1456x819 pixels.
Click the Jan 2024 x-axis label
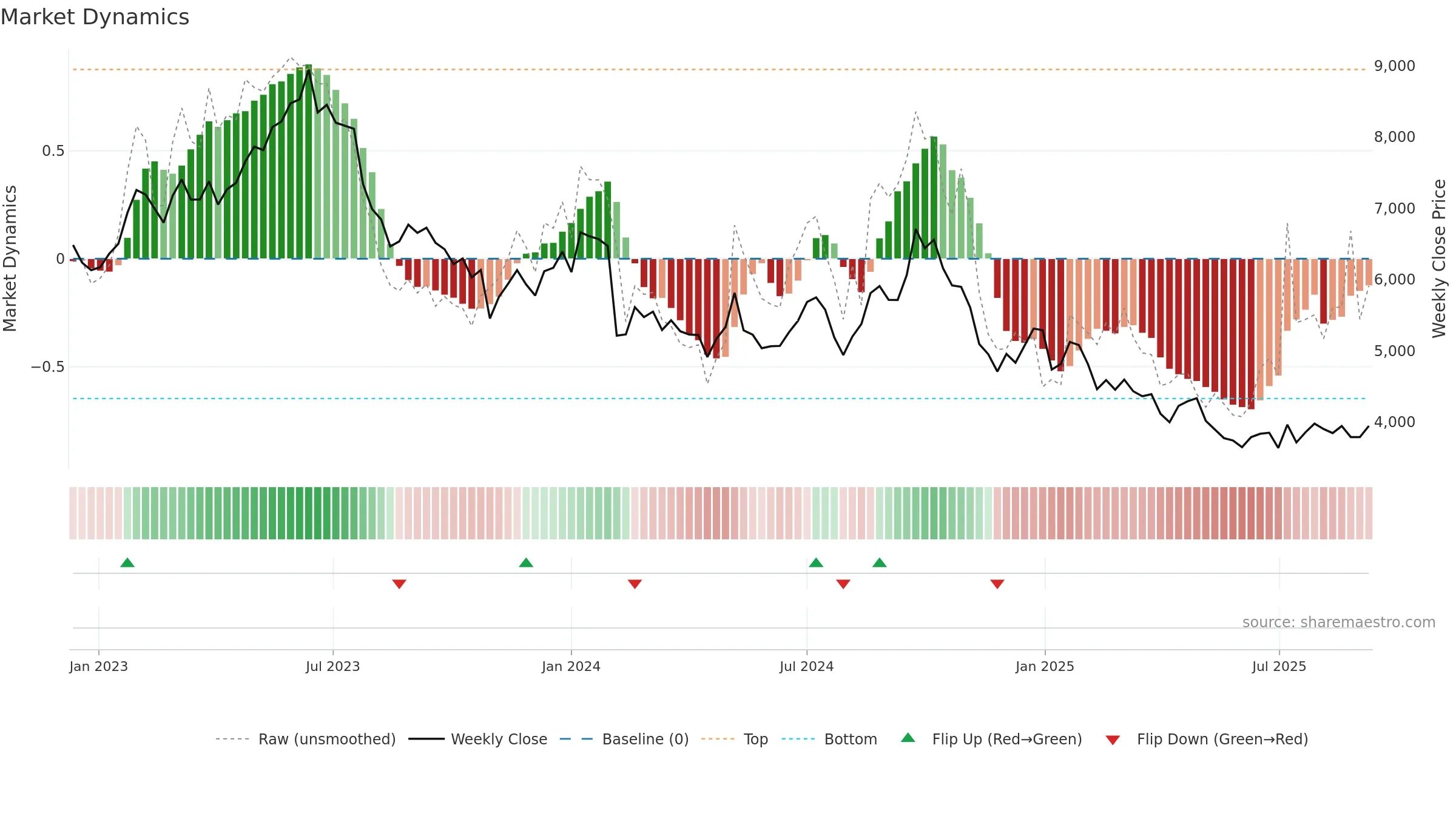(x=571, y=666)
